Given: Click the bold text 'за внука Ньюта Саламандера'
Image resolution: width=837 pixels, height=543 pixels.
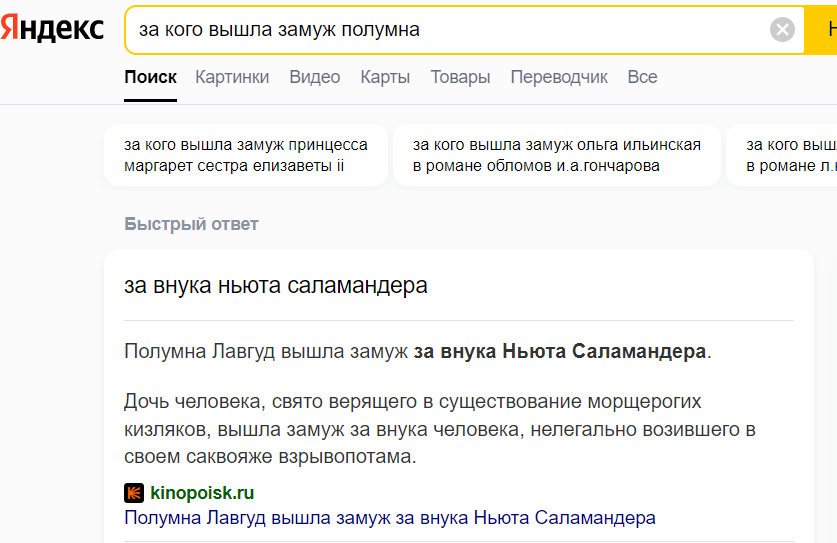Looking at the screenshot, I should [x=560, y=351].
